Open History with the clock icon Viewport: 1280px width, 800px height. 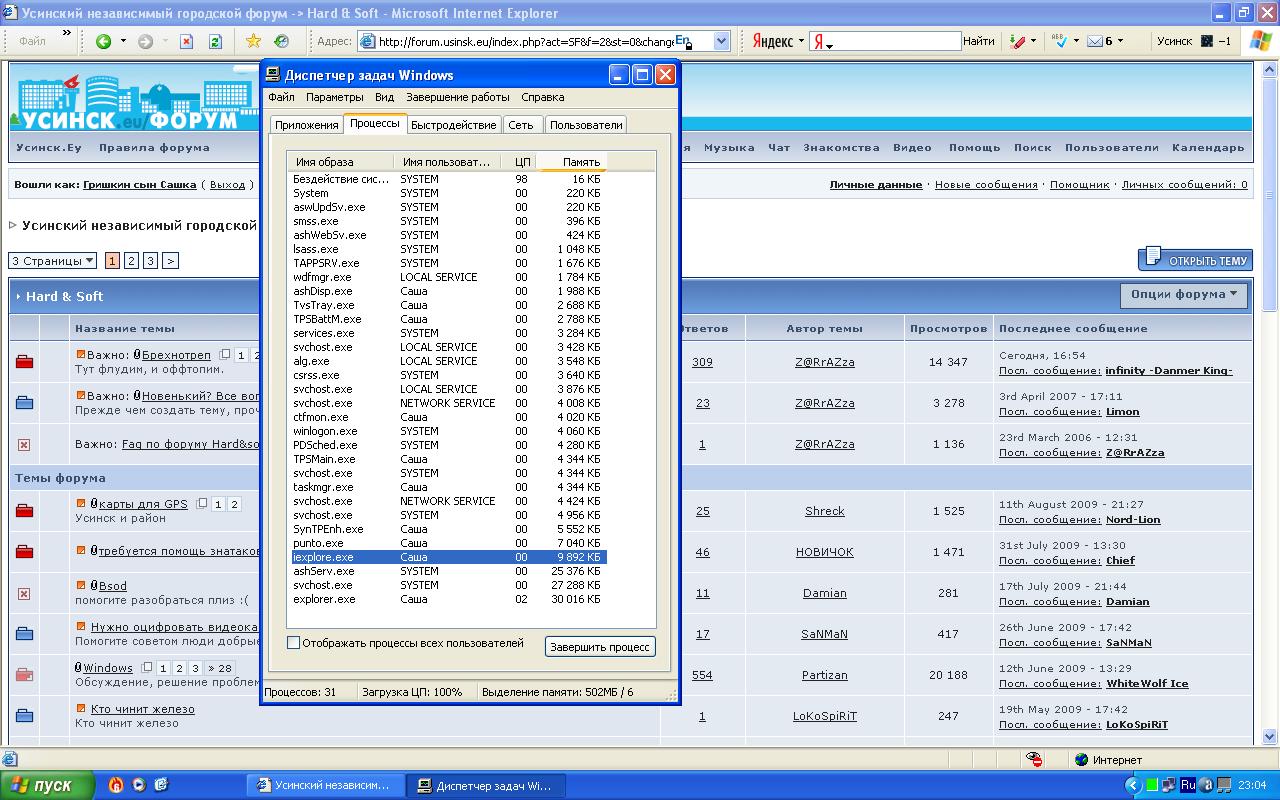tap(282, 41)
